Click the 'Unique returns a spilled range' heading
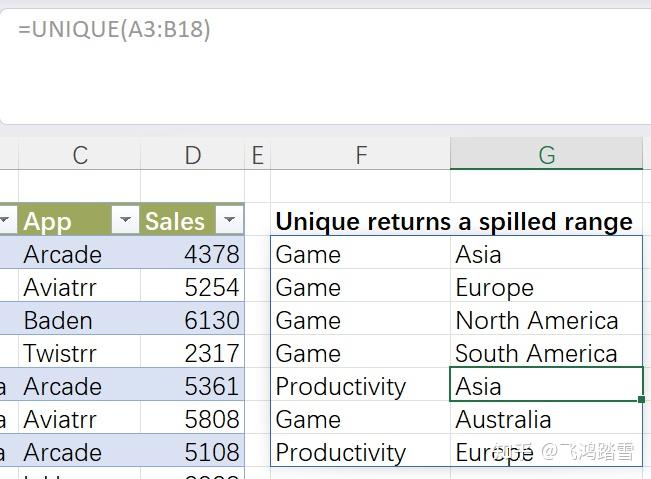Screen dimensions: 651x479 tap(454, 222)
